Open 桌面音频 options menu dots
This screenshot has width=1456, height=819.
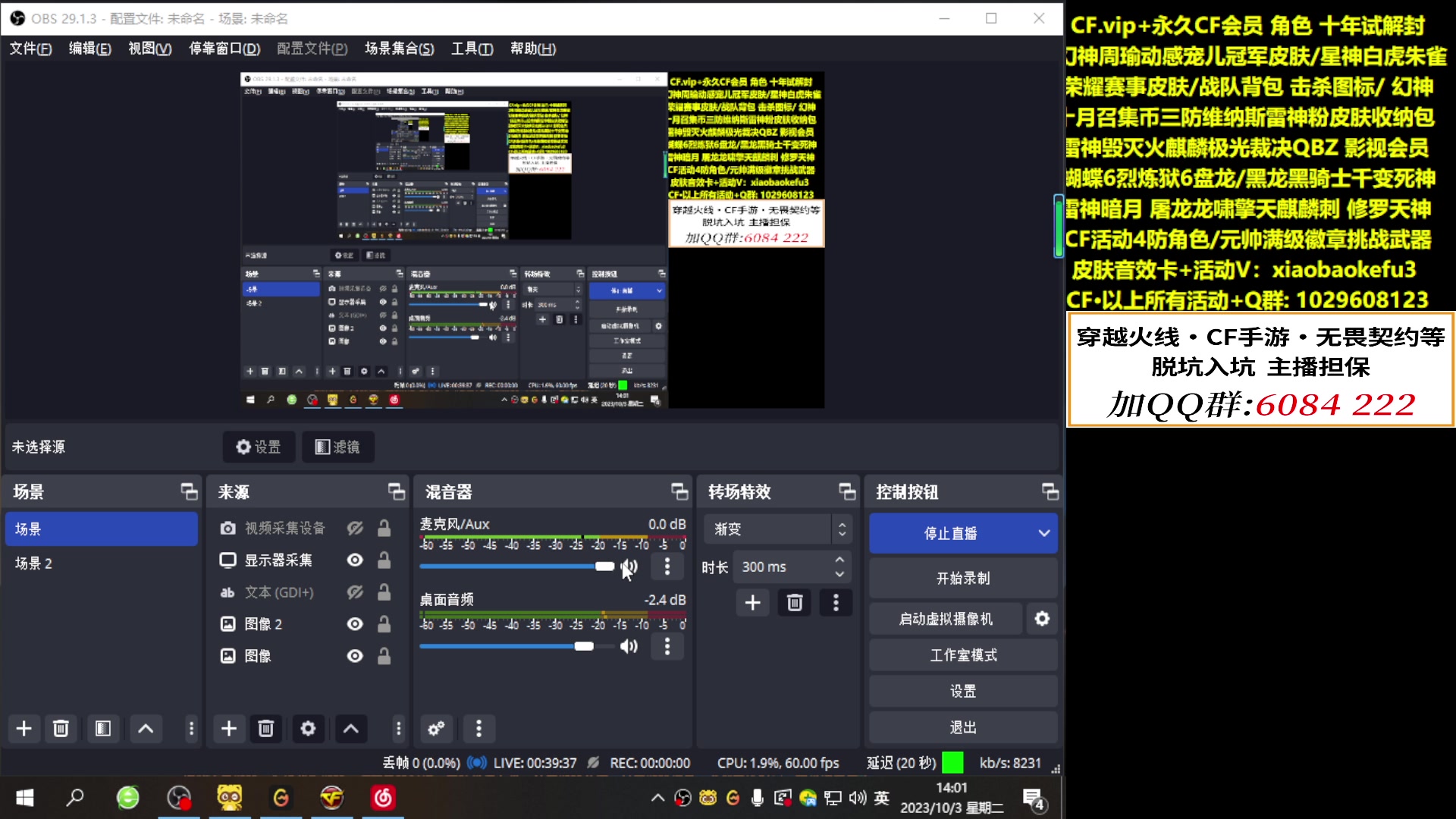(667, 646)
